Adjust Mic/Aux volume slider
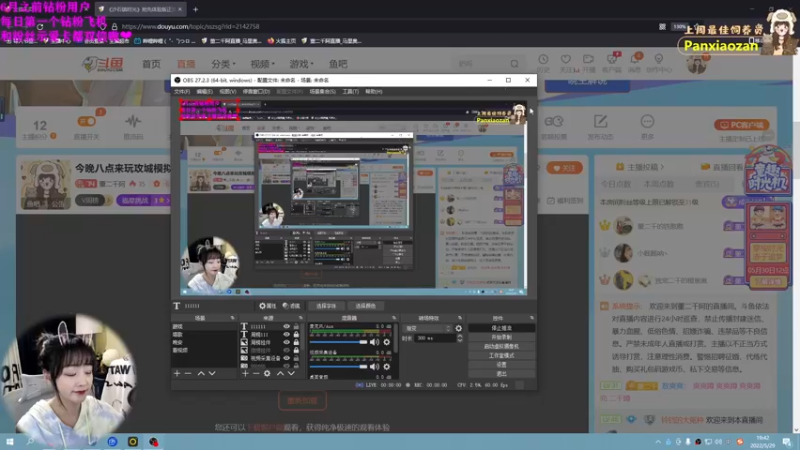The height and width of the screenshot is (450, 800). (x=339, y=342)
